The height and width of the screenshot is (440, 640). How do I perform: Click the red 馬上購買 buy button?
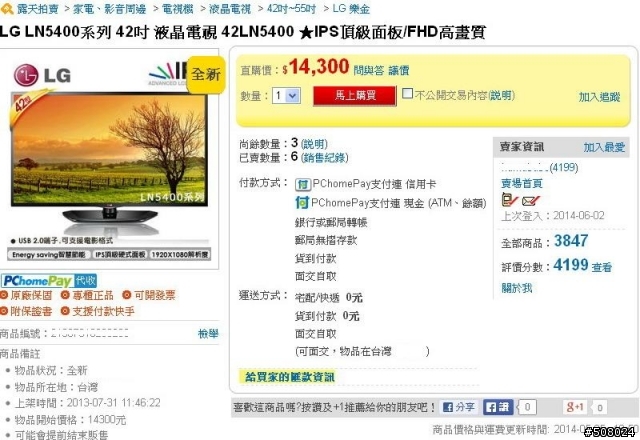[x=354, y=96]
